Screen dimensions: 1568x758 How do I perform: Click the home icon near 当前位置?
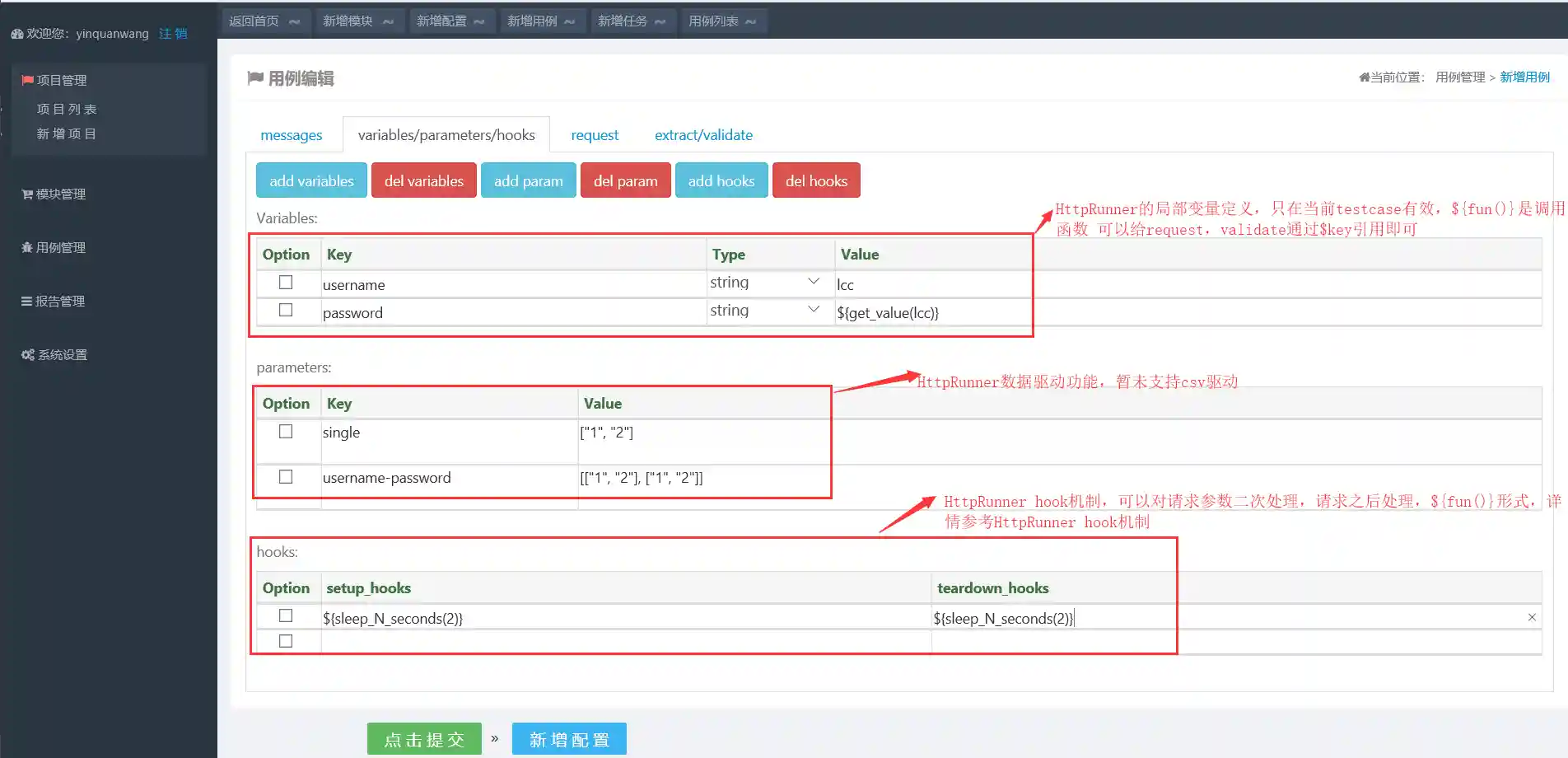[1364, 77]
